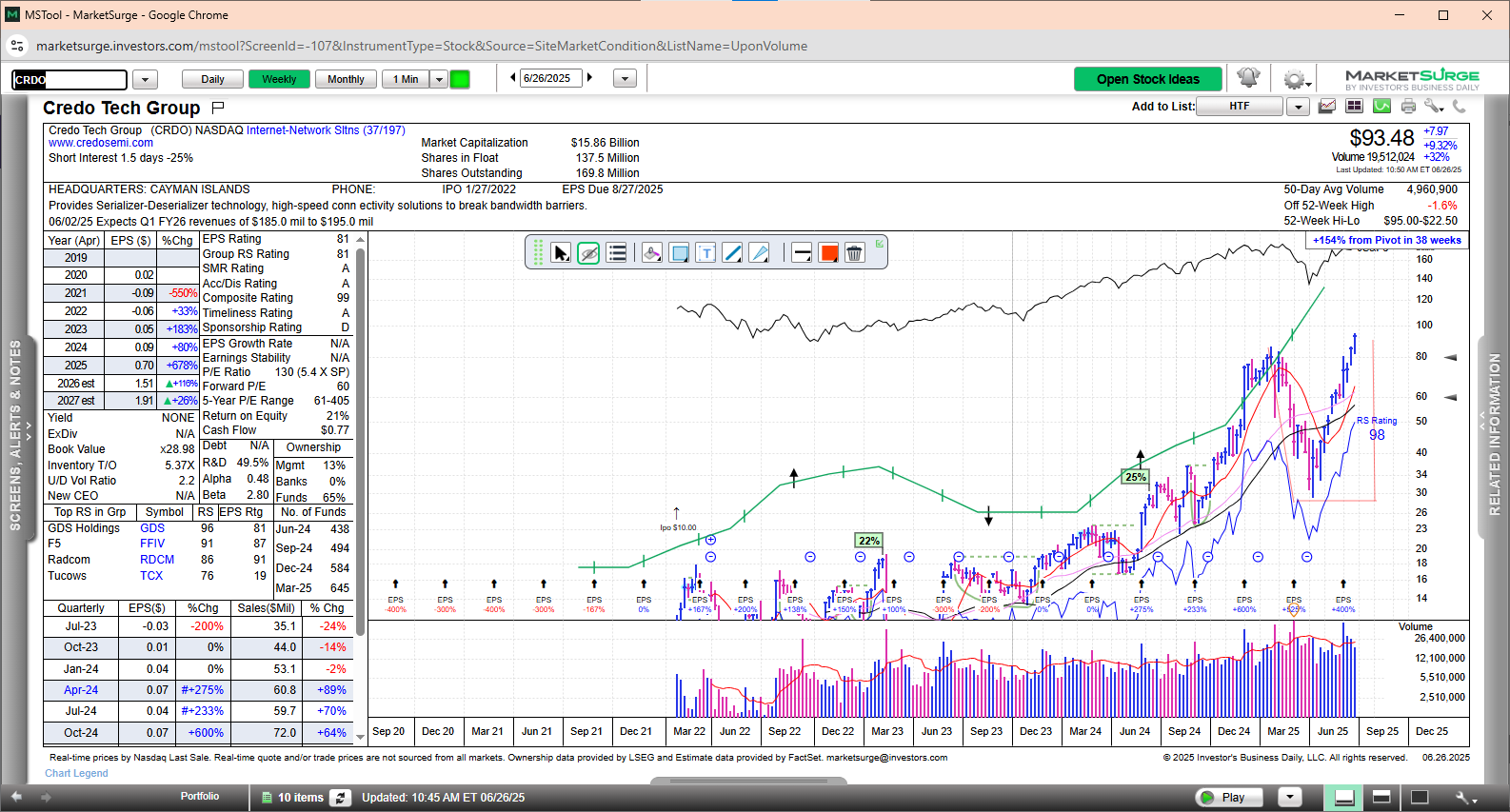Image resolution: width=1510 pixels, height=812 pixels.
Task: Open the alerts bell icon
Action: coord(1248,78)
